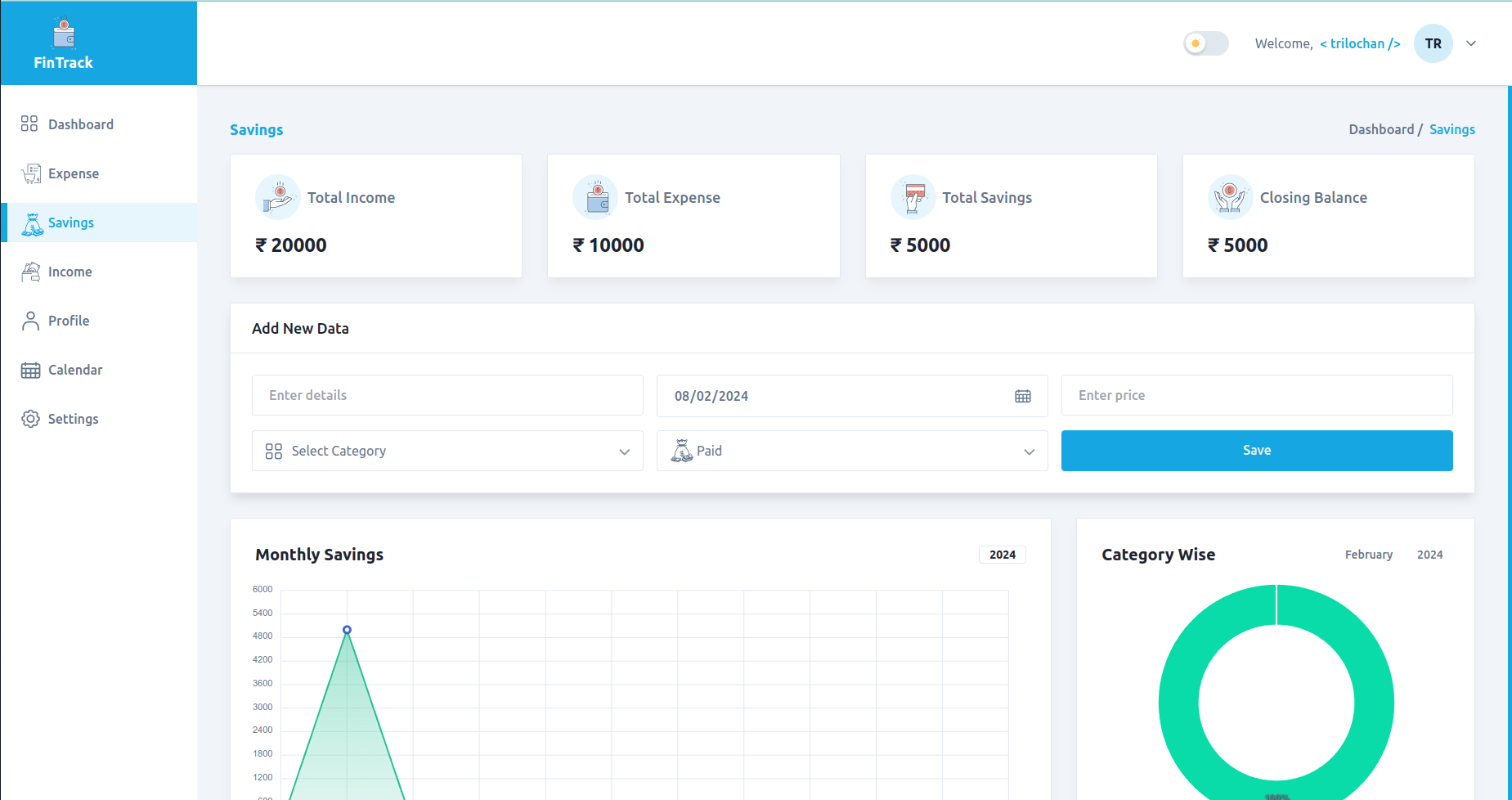The width and height of the screenshot is (1512, 800).
Task: Click the Calendar icon in sidebar
Action: pos(30,370)
